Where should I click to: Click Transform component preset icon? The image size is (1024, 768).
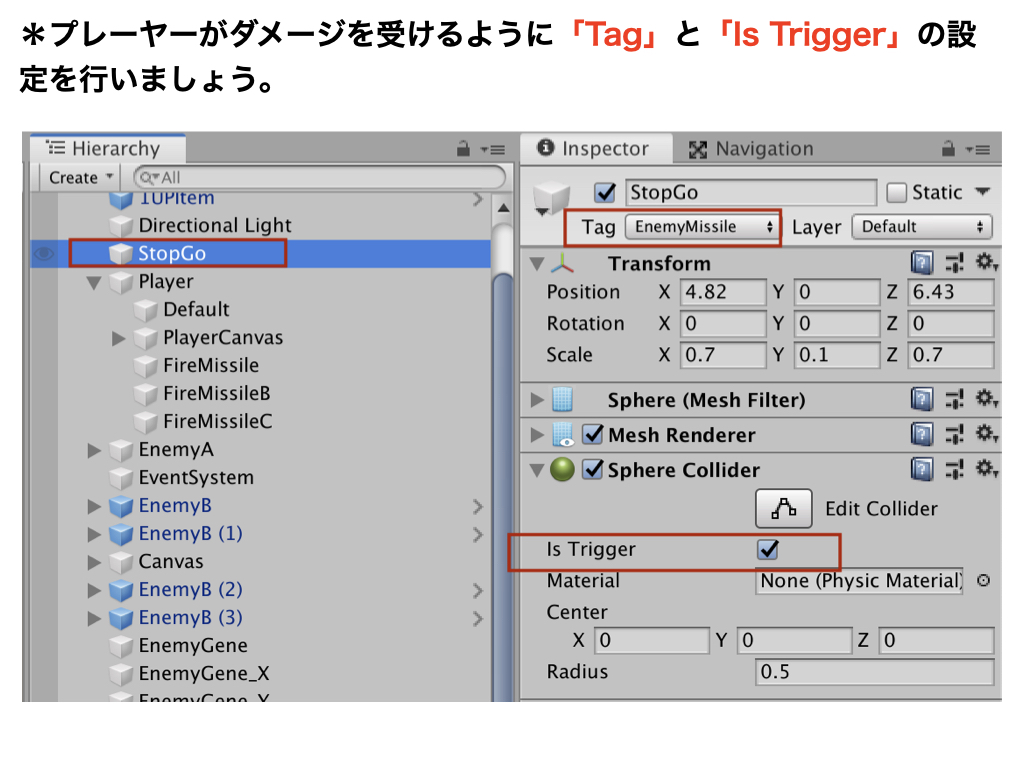point(955,263)
